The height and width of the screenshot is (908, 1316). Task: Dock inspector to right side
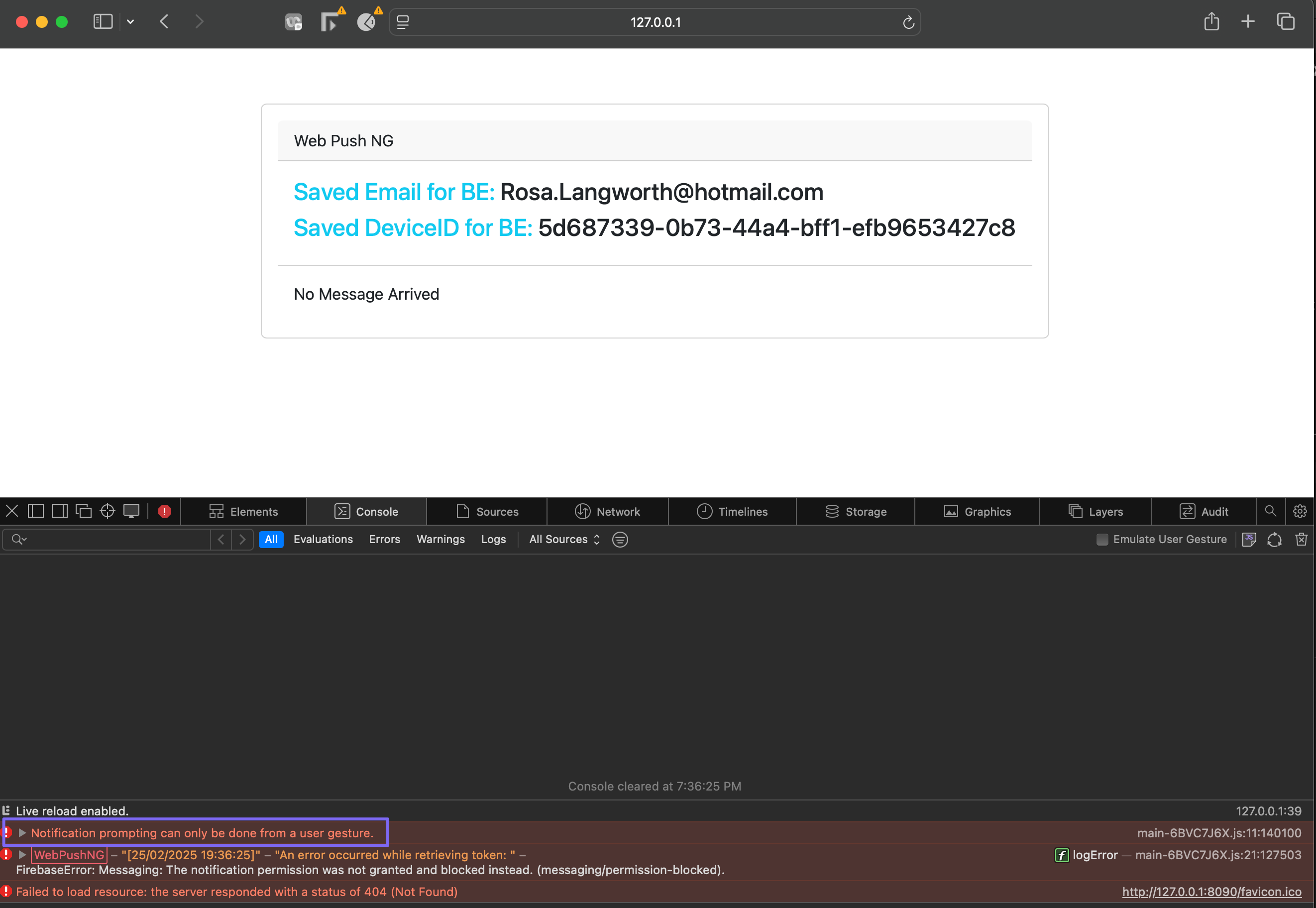[x=60, y=511]
